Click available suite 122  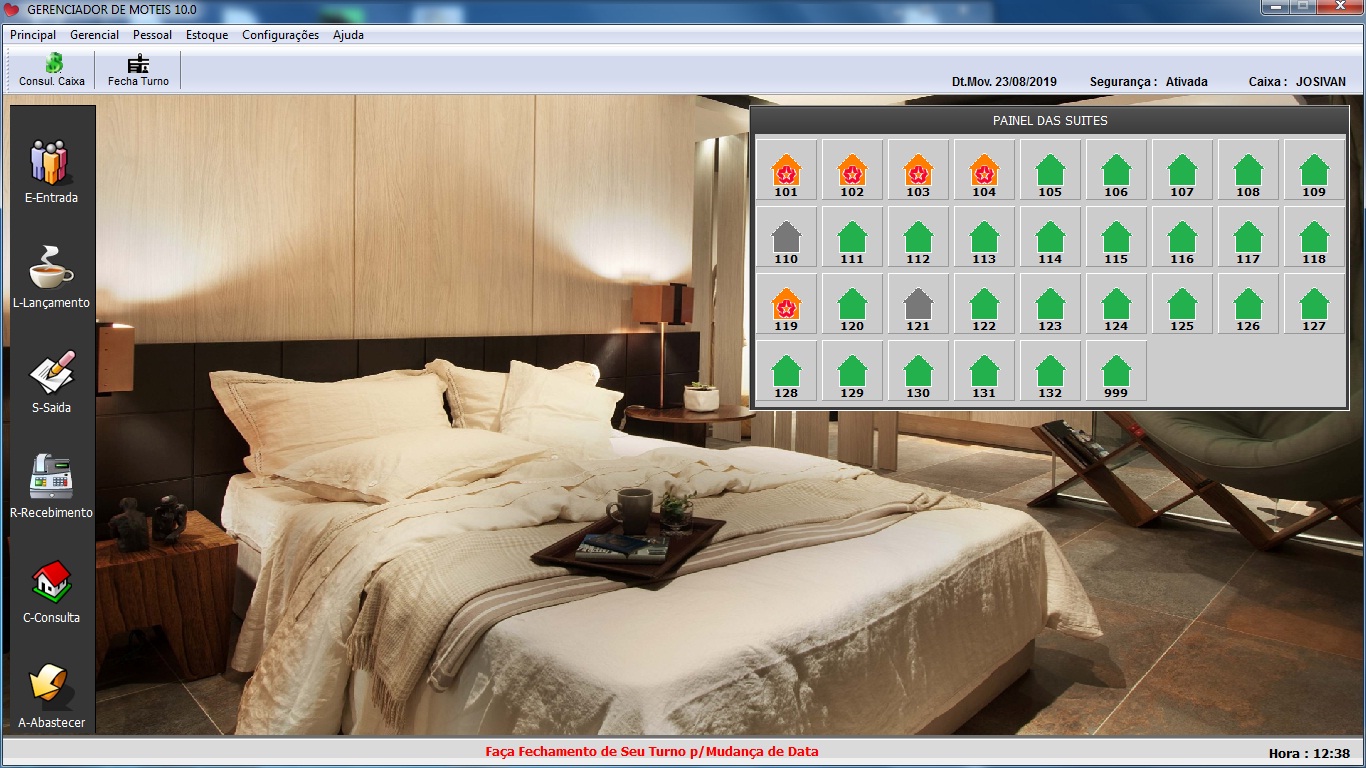[x=984, y=304]
